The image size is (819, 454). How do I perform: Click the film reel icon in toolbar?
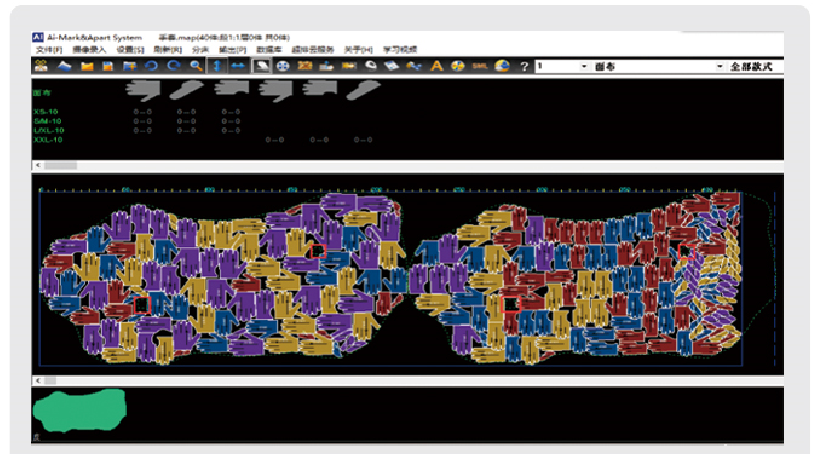(x=283, y=66)
